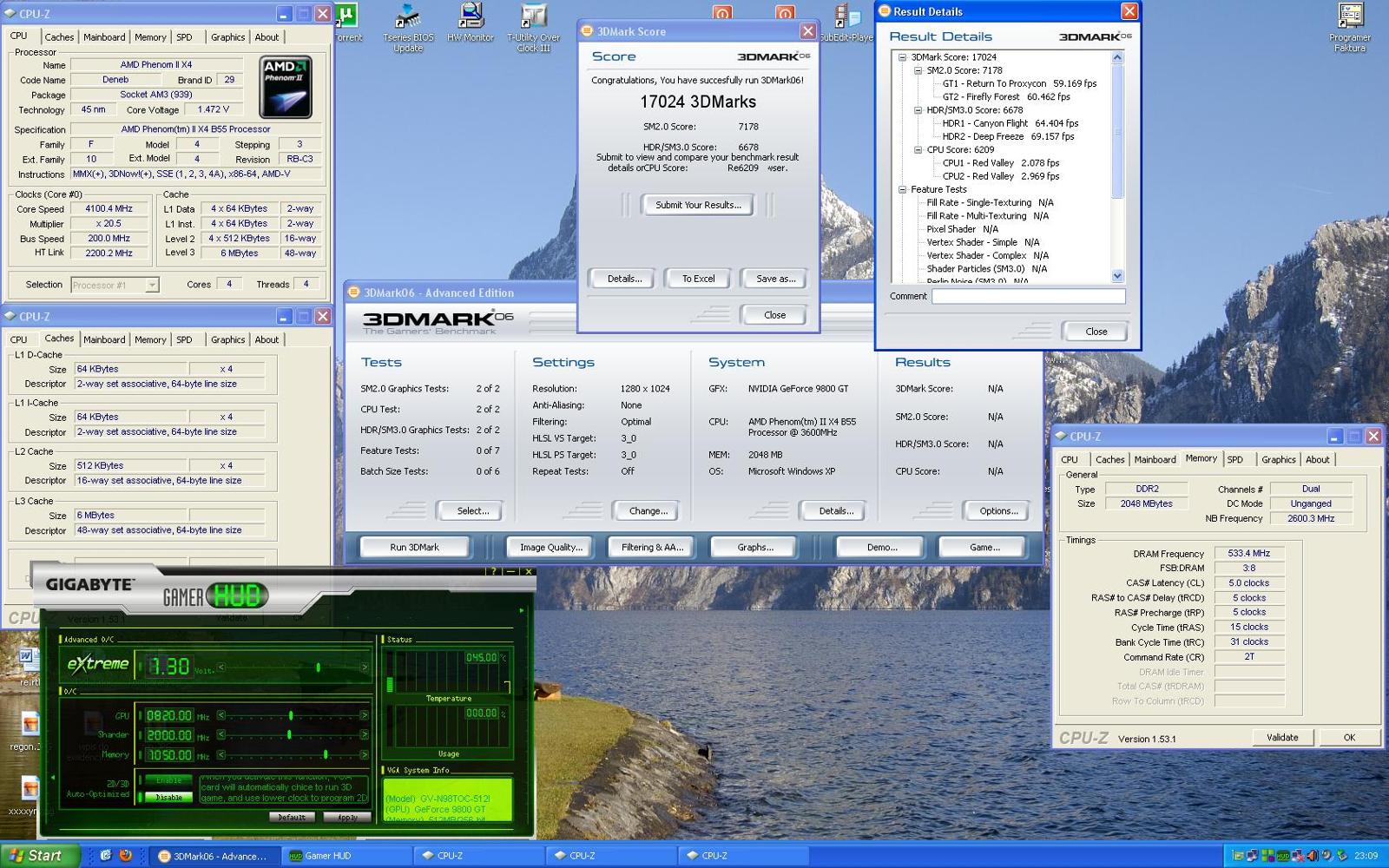Click the Shader clock slider handle
This screenshot has height=868, width=1389.
tap(290, 735)
